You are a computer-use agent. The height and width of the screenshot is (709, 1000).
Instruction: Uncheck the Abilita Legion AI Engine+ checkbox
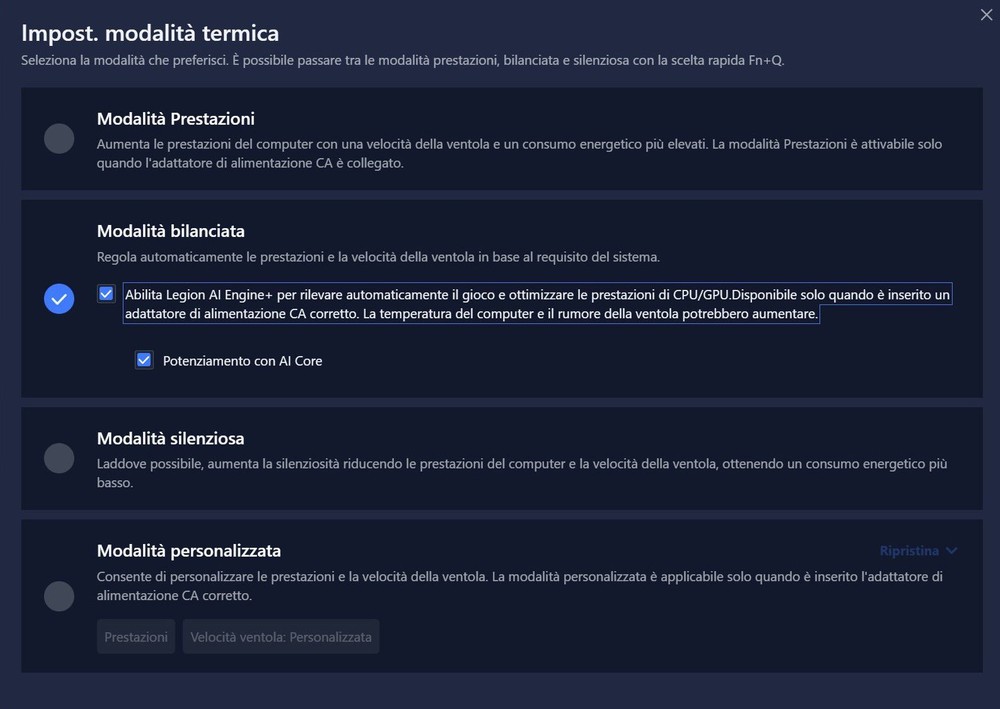click(106, 294)
